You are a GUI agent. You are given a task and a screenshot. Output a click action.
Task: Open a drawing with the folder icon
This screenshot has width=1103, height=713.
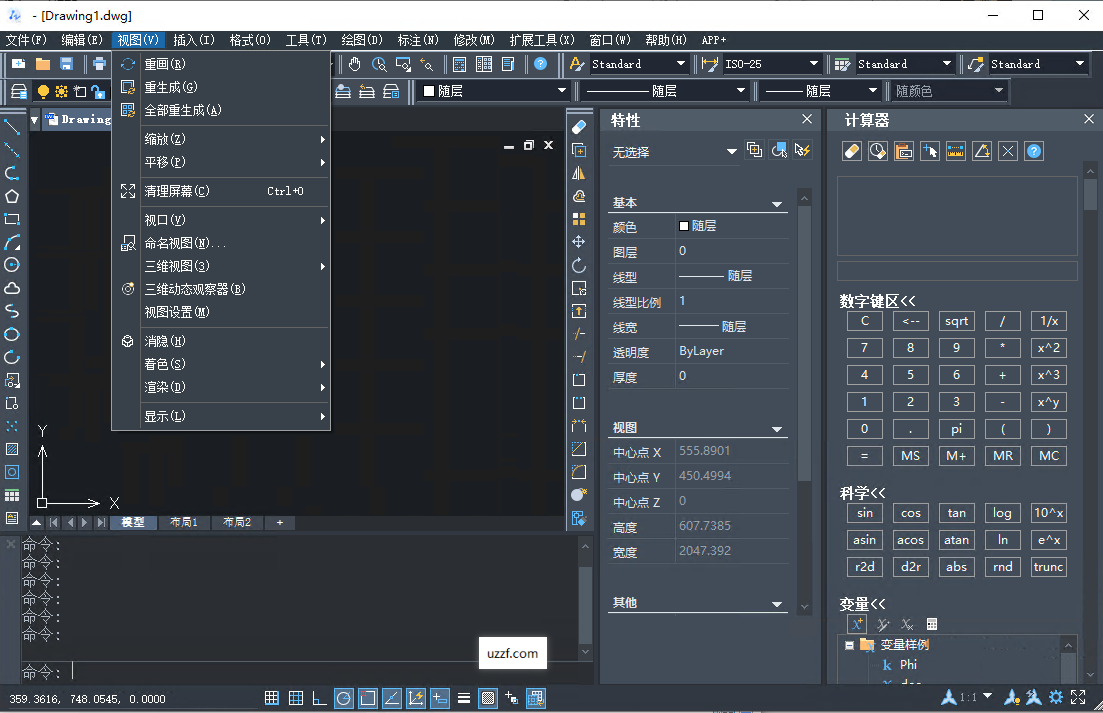41,62
